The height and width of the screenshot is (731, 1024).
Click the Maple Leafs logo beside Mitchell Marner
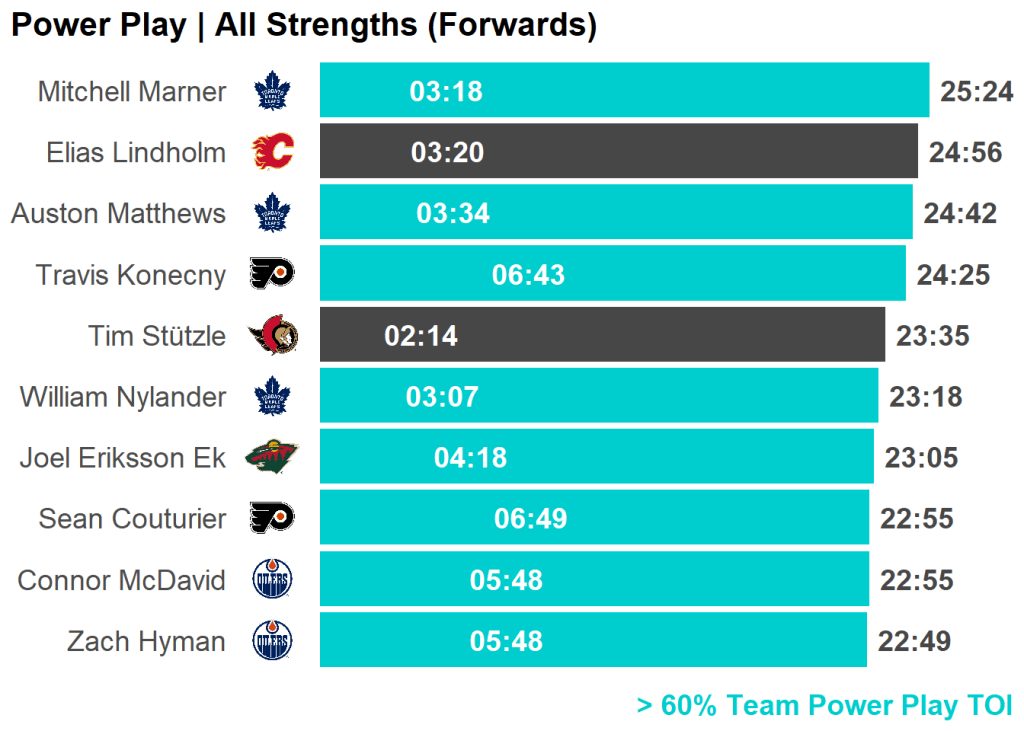[272, 91]
